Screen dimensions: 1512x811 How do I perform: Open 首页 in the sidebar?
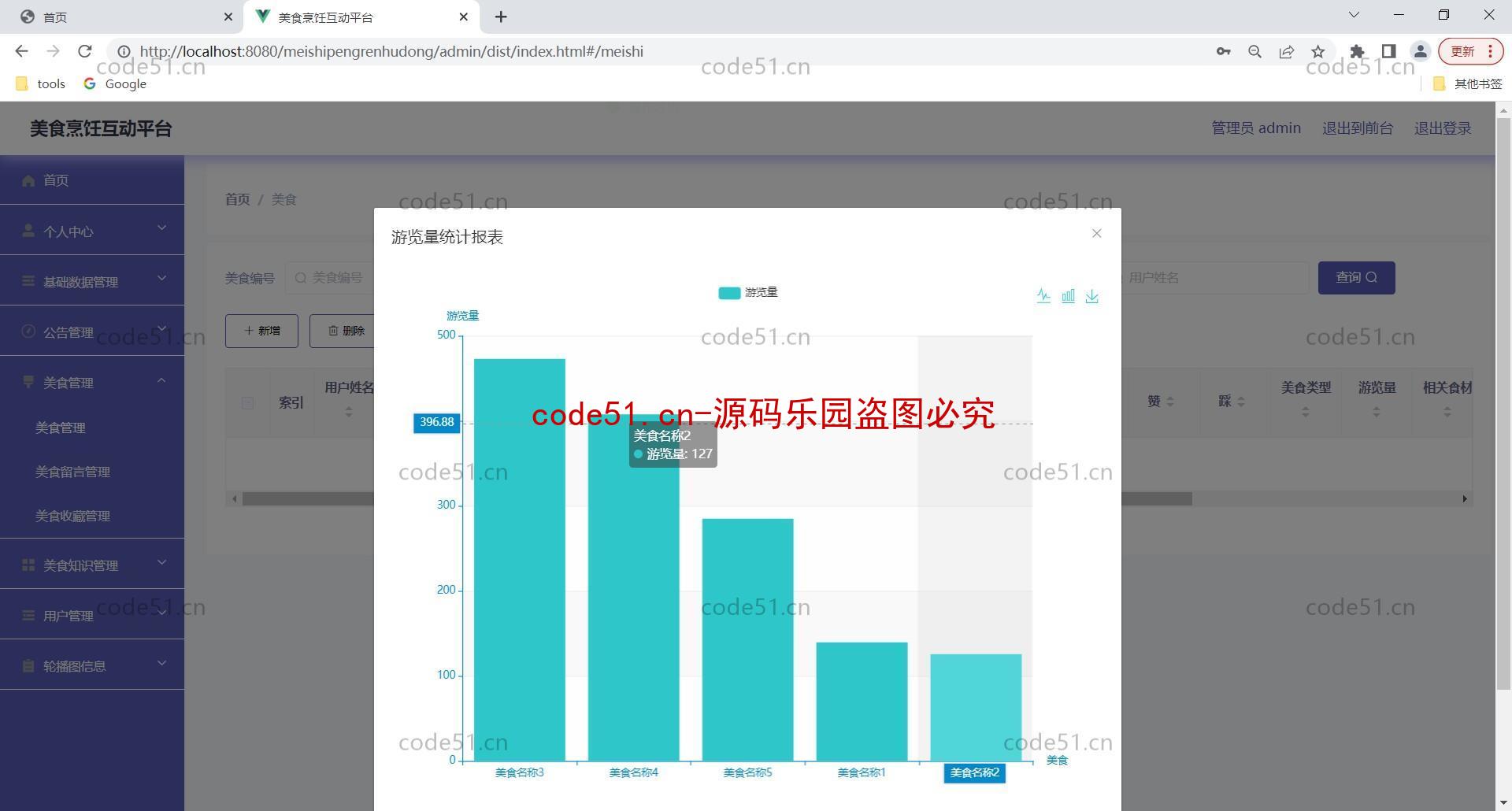(x=92, y=180)
